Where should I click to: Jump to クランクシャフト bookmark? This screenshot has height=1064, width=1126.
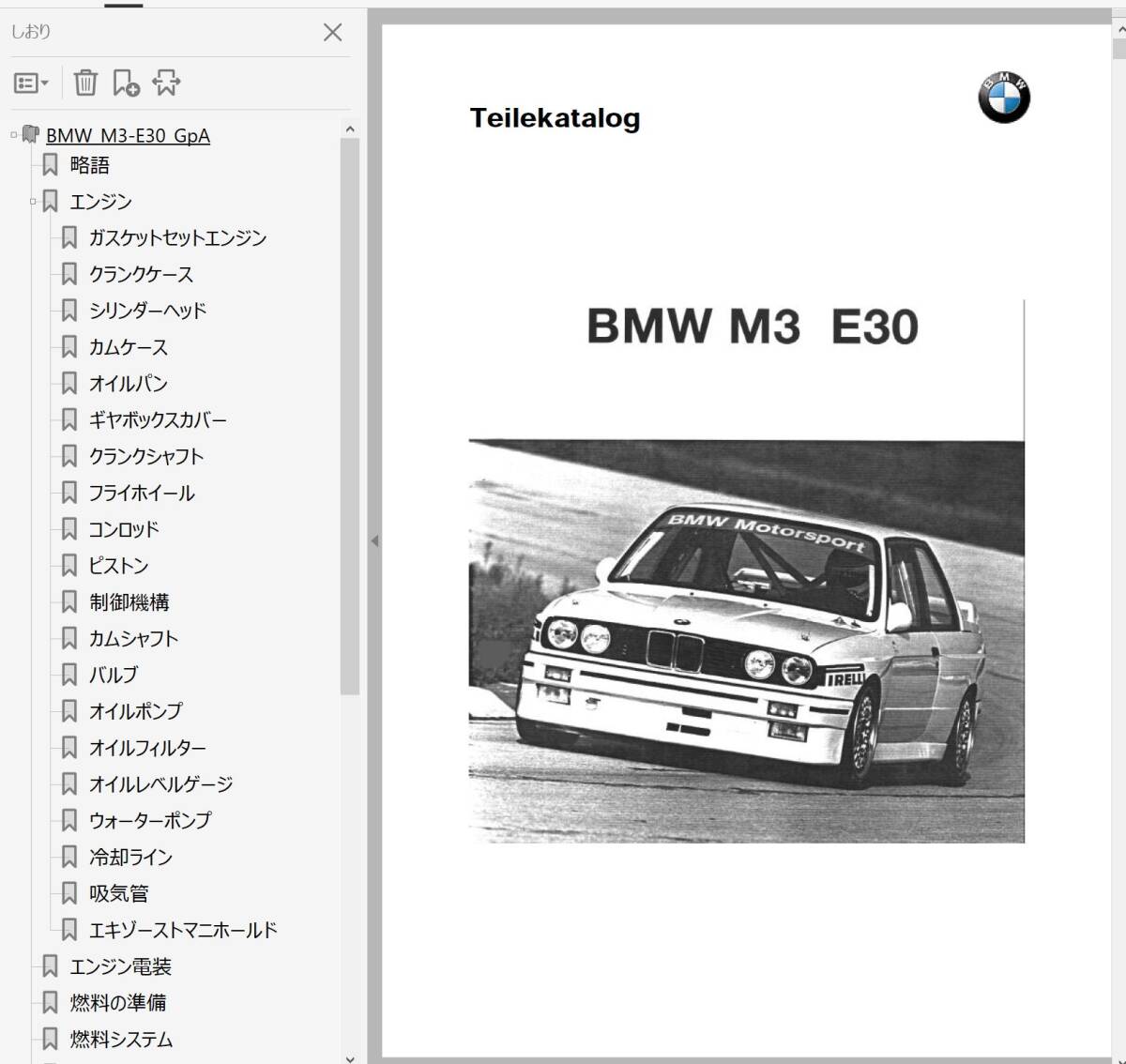click(146, 457)
